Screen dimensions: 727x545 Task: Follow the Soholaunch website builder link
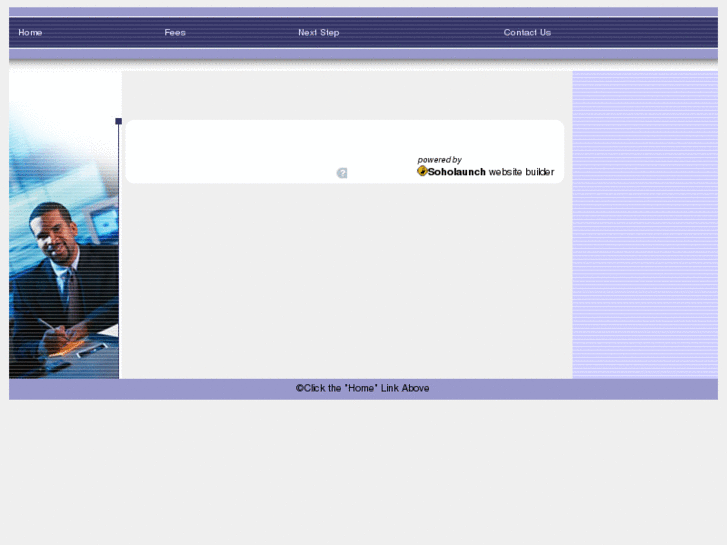491,172
